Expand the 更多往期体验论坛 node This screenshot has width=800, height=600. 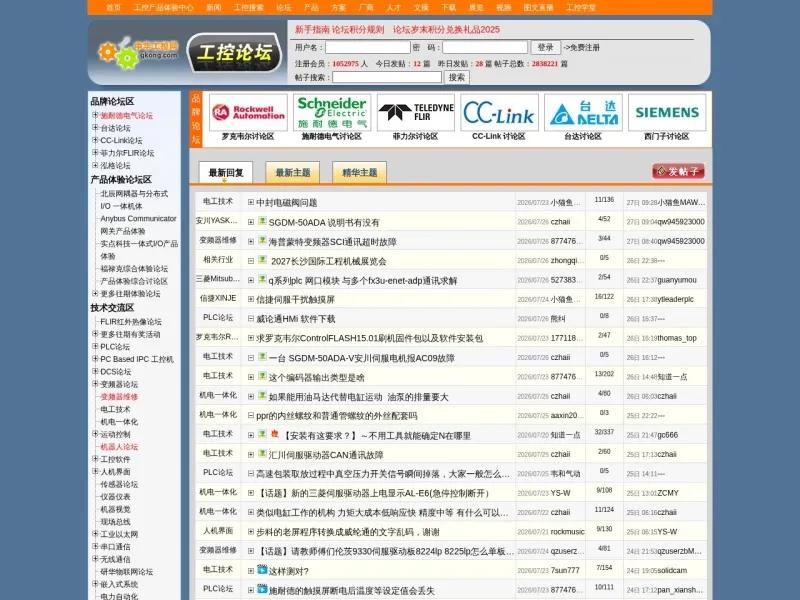(95, 293)
